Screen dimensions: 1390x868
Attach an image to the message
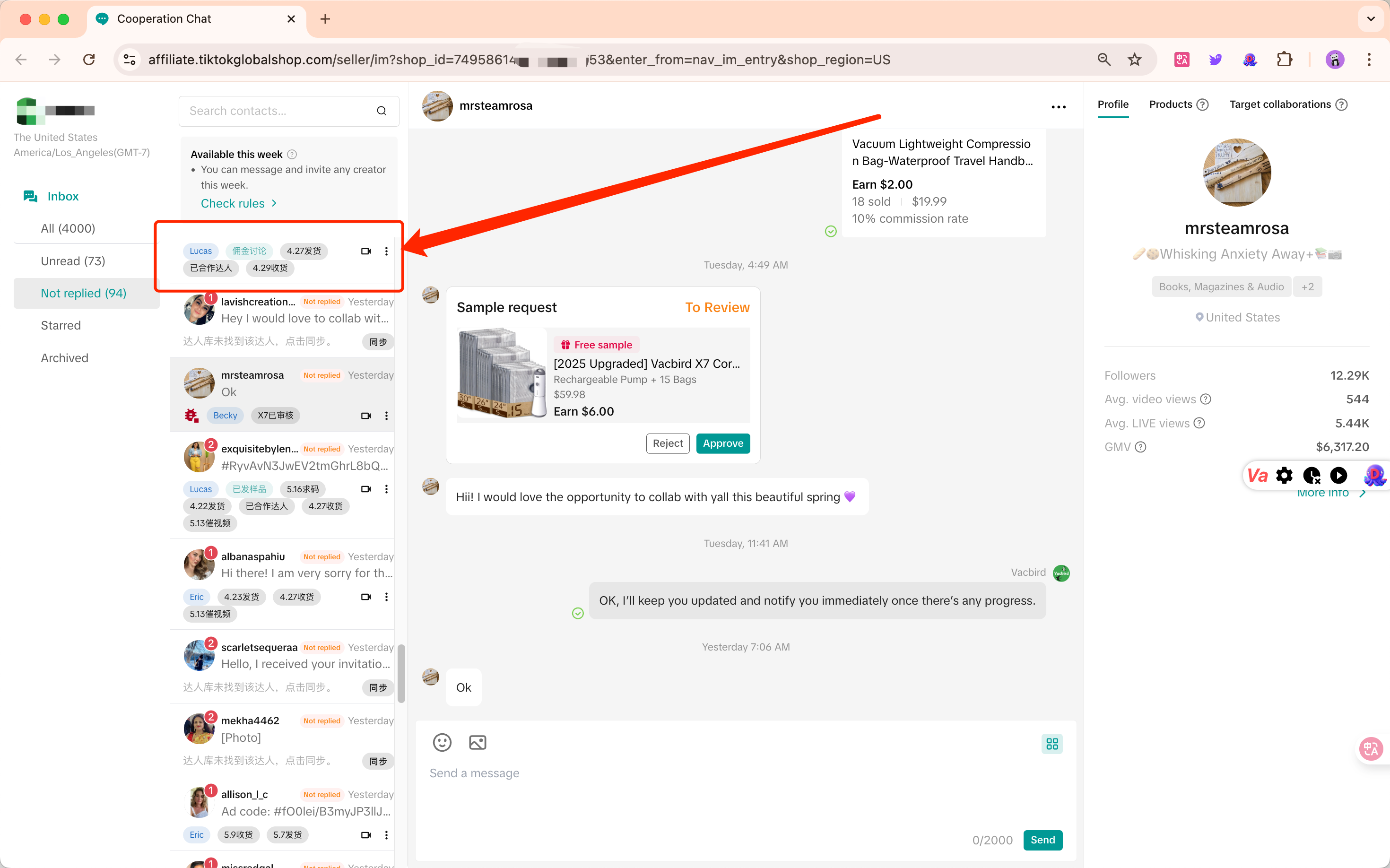click(x=478, y=742)
